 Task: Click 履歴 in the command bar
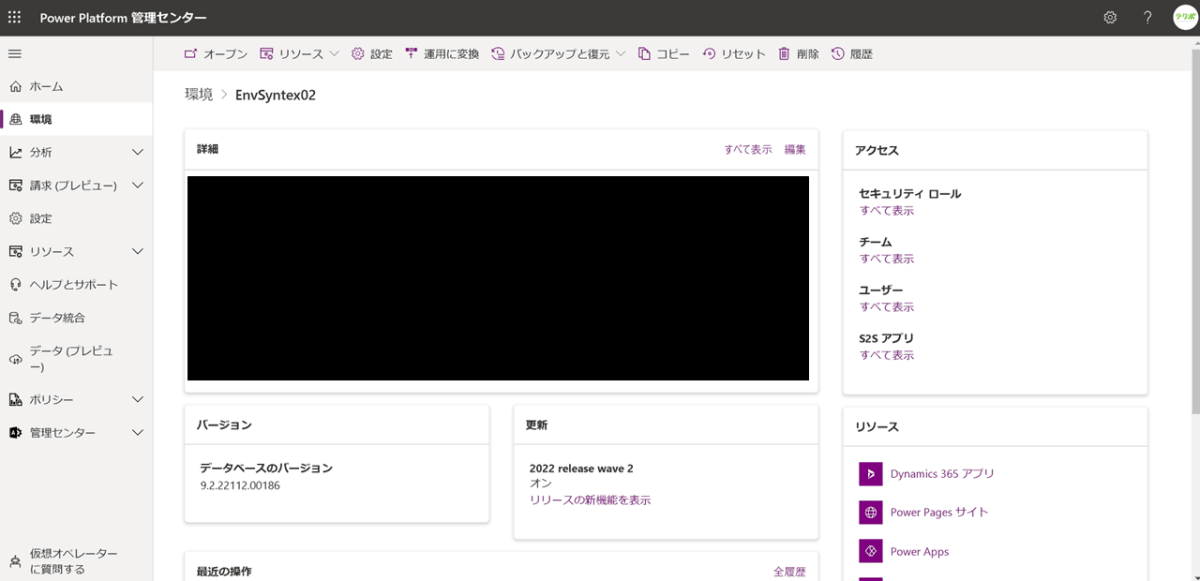pos(852,54)
